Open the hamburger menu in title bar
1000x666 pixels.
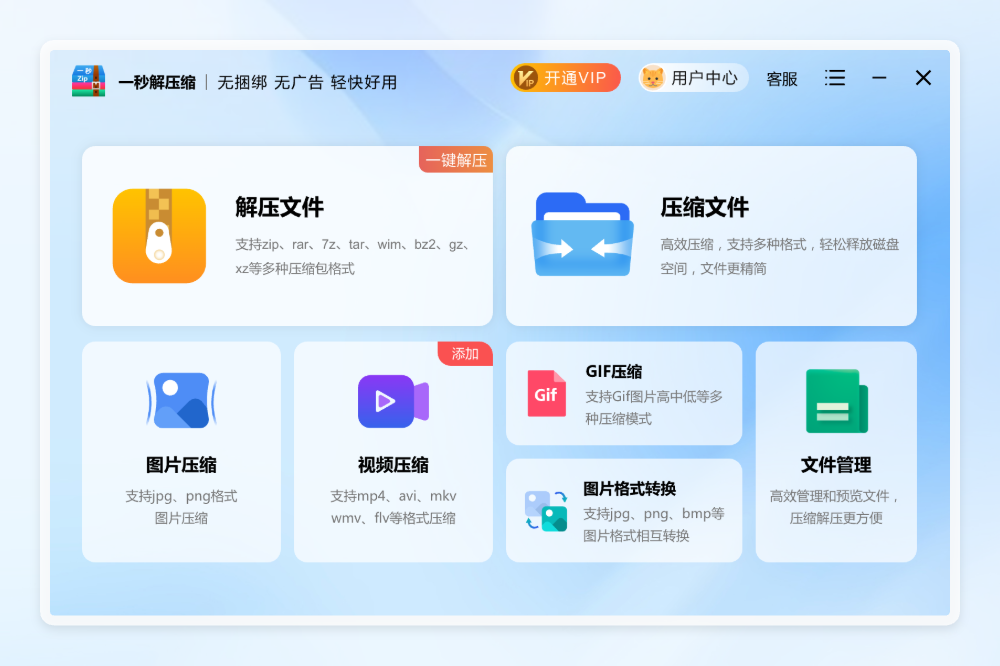(x=835, y=78)
